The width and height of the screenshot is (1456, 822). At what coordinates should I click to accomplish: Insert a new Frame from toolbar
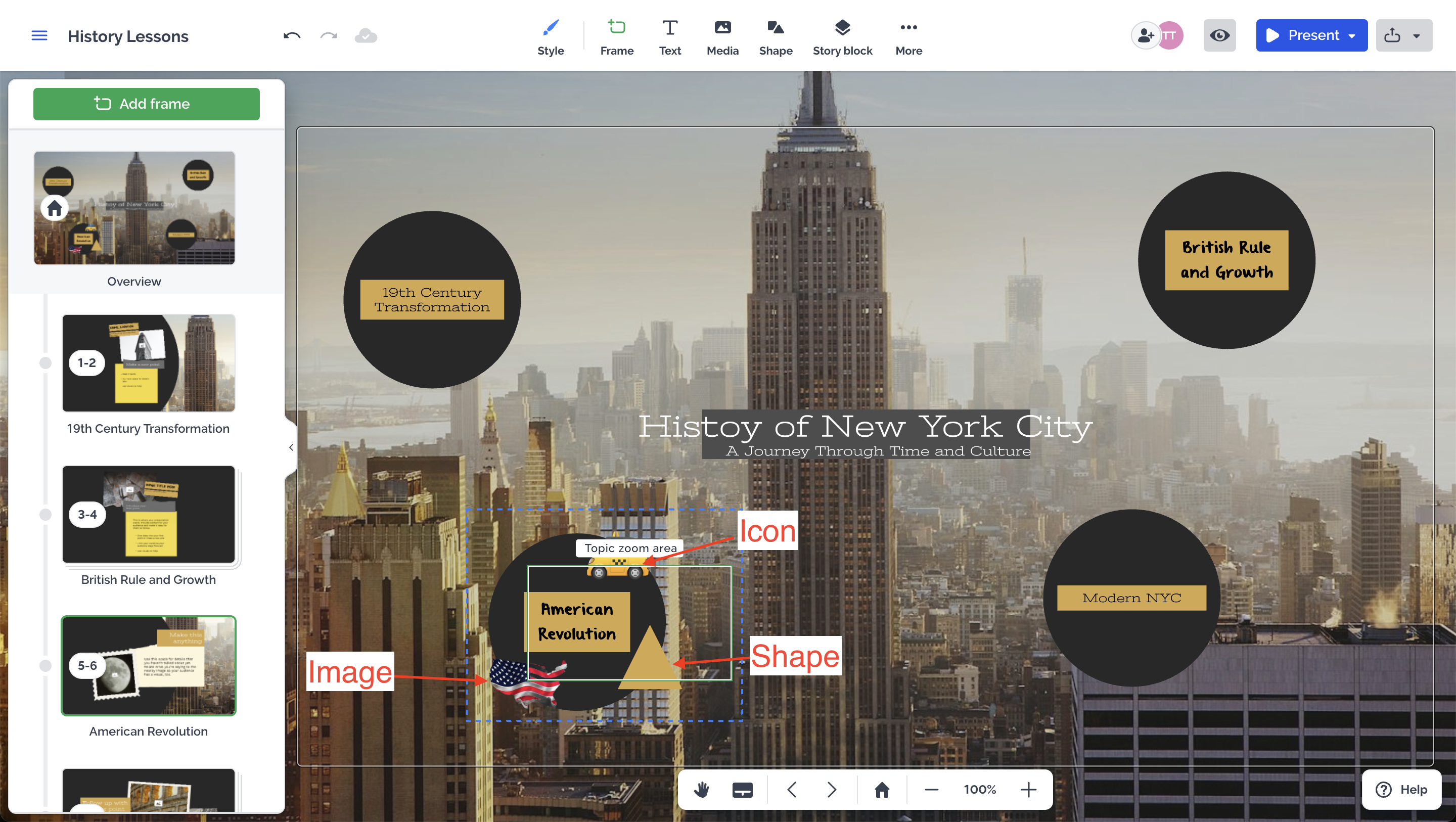pyautogui.click(x=617, y=37)
